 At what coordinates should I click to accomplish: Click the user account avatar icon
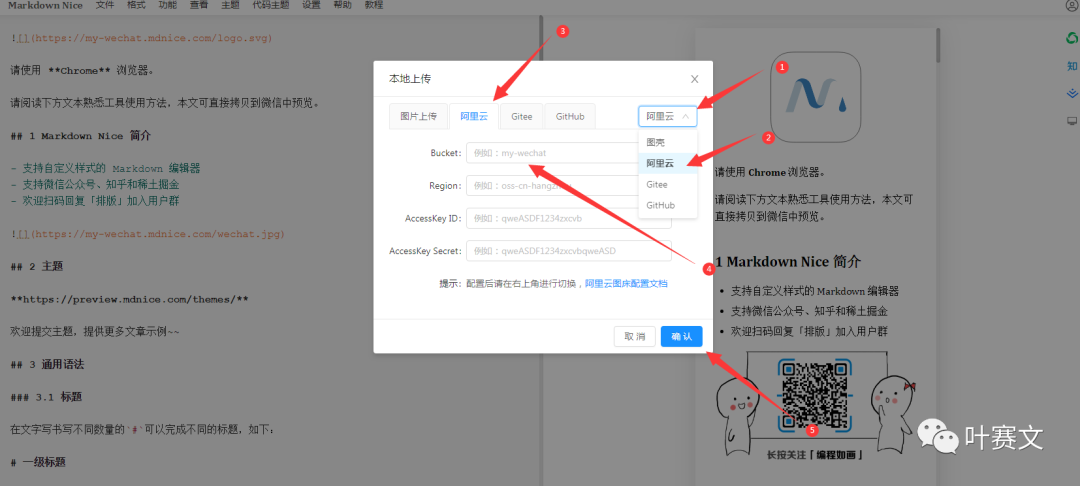[1072, 5]
